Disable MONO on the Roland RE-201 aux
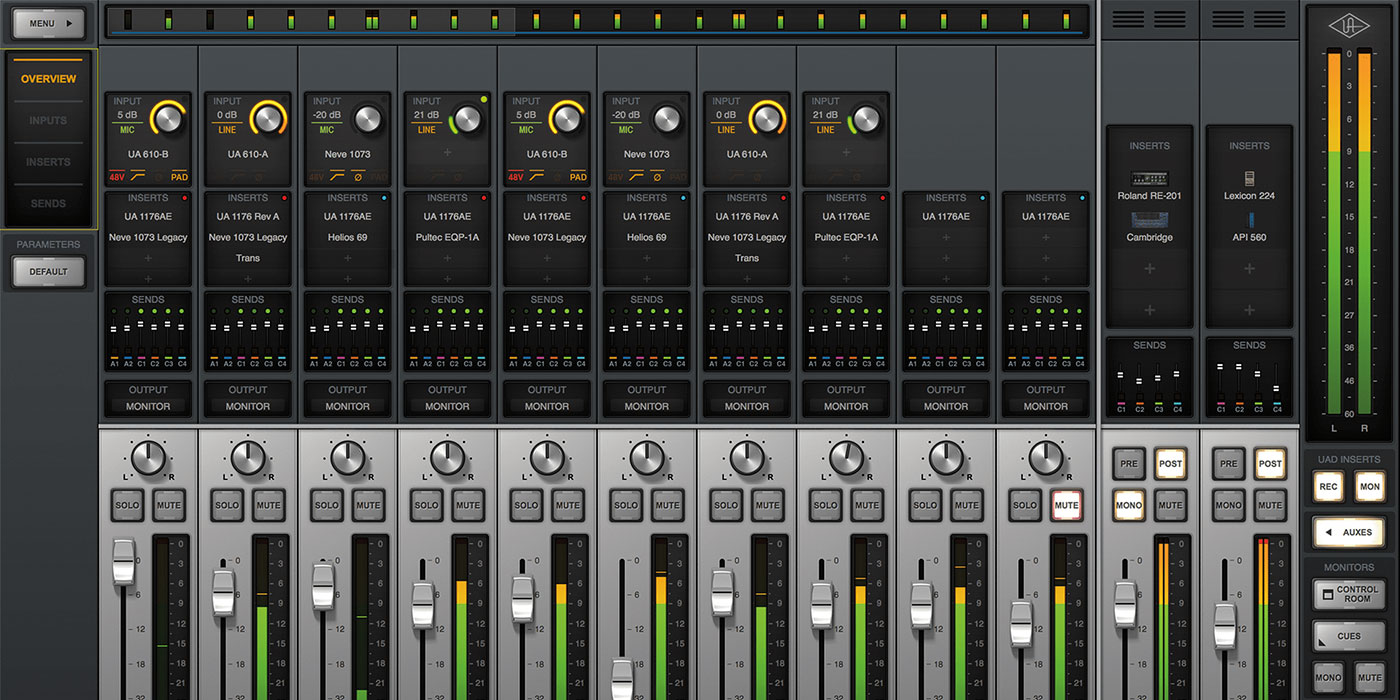Screen dimensions: 1400x700 [1129, 505]
